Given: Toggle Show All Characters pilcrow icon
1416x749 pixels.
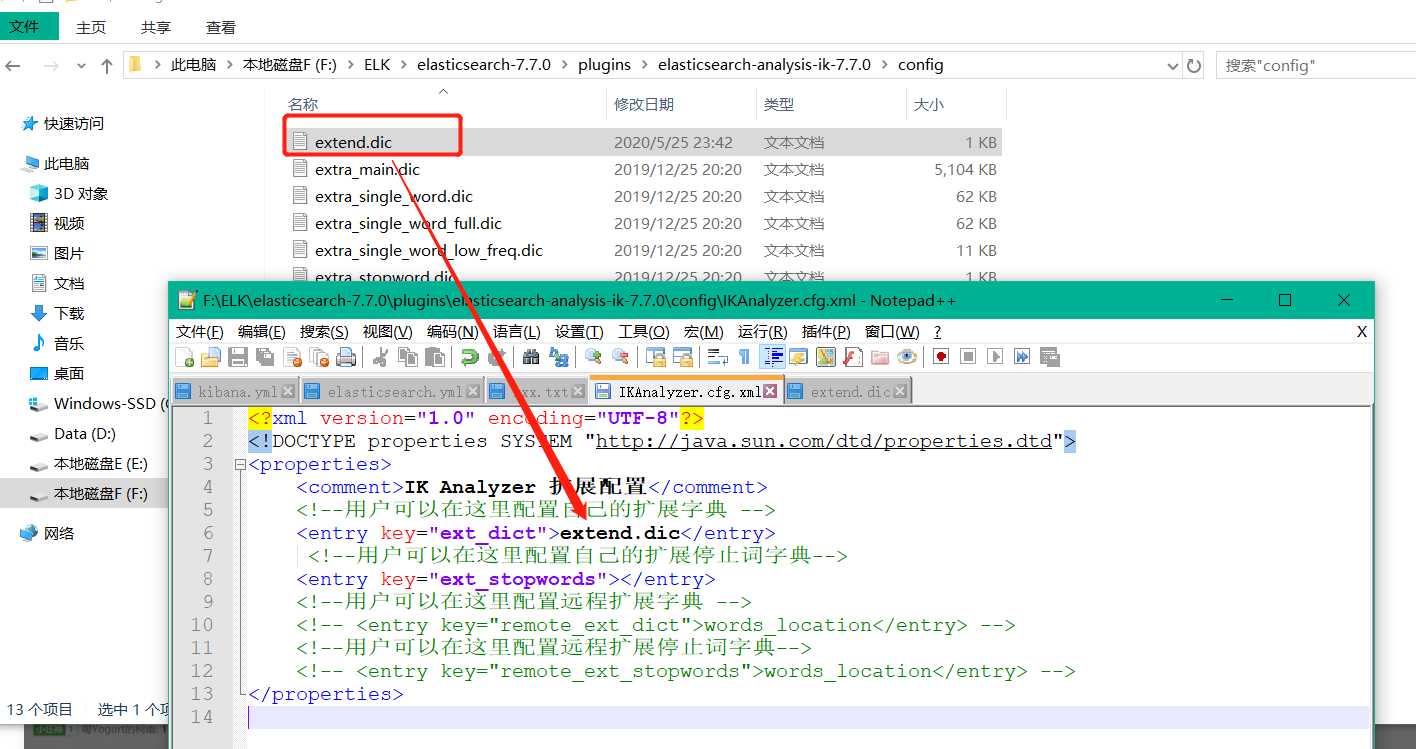Looking at the screenshot, I should click(x=744, y=357).
